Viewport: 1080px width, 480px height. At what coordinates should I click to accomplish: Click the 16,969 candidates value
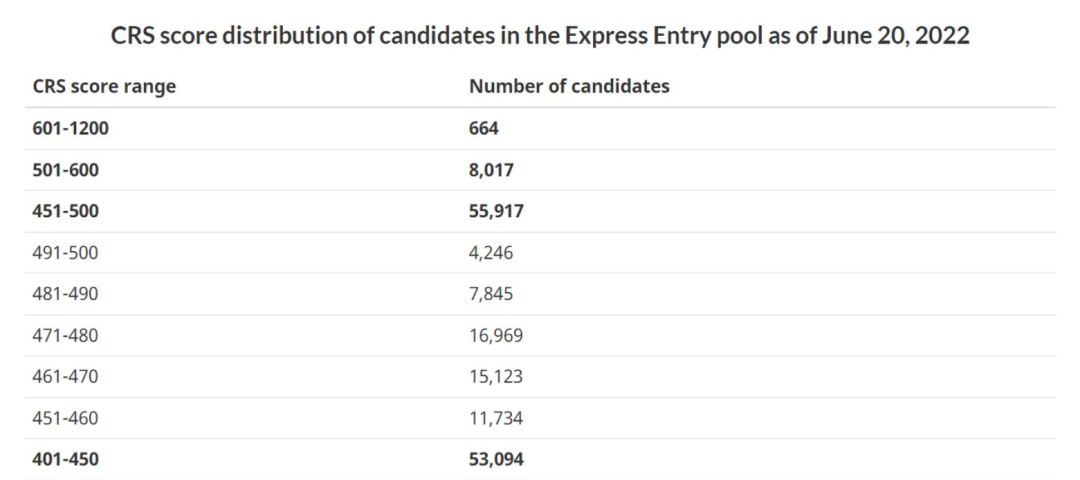pos(496,336)
